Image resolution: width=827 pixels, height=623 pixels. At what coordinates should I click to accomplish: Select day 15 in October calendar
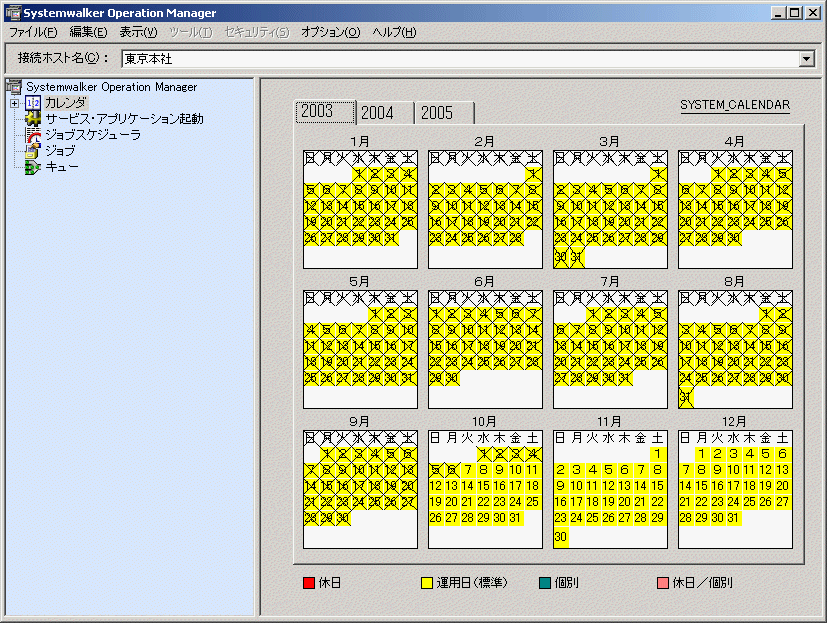click(484, 486)
